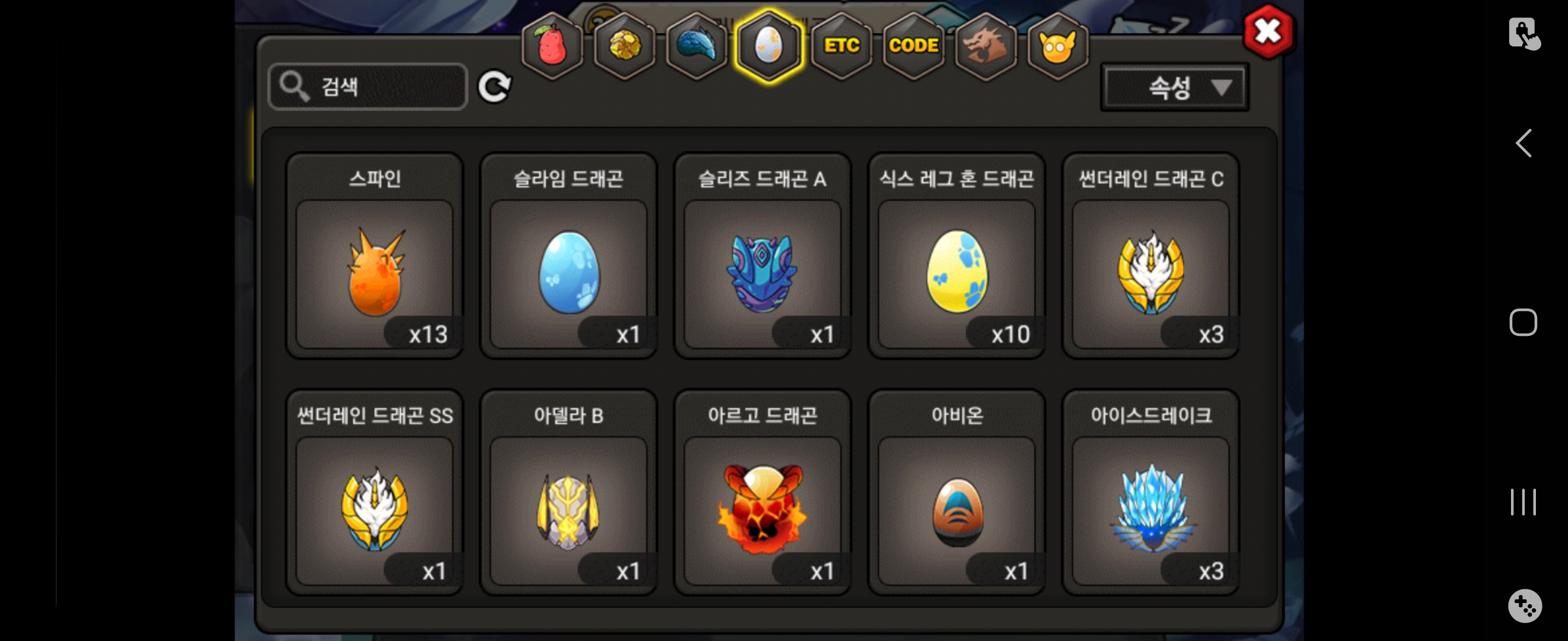Select the 아이스드레이크 crystal egg

[1150, 492]
